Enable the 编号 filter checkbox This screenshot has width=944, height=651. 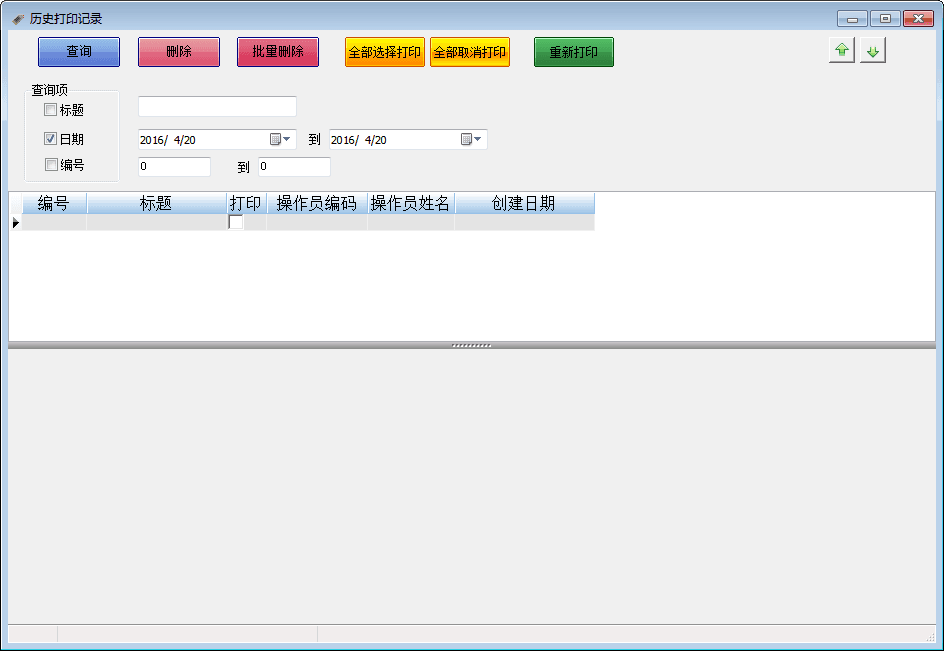point(51,165)
